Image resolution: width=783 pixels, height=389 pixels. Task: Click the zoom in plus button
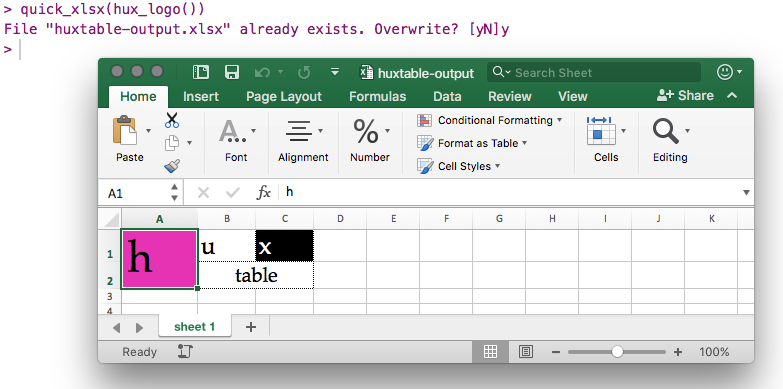[678, 352]
